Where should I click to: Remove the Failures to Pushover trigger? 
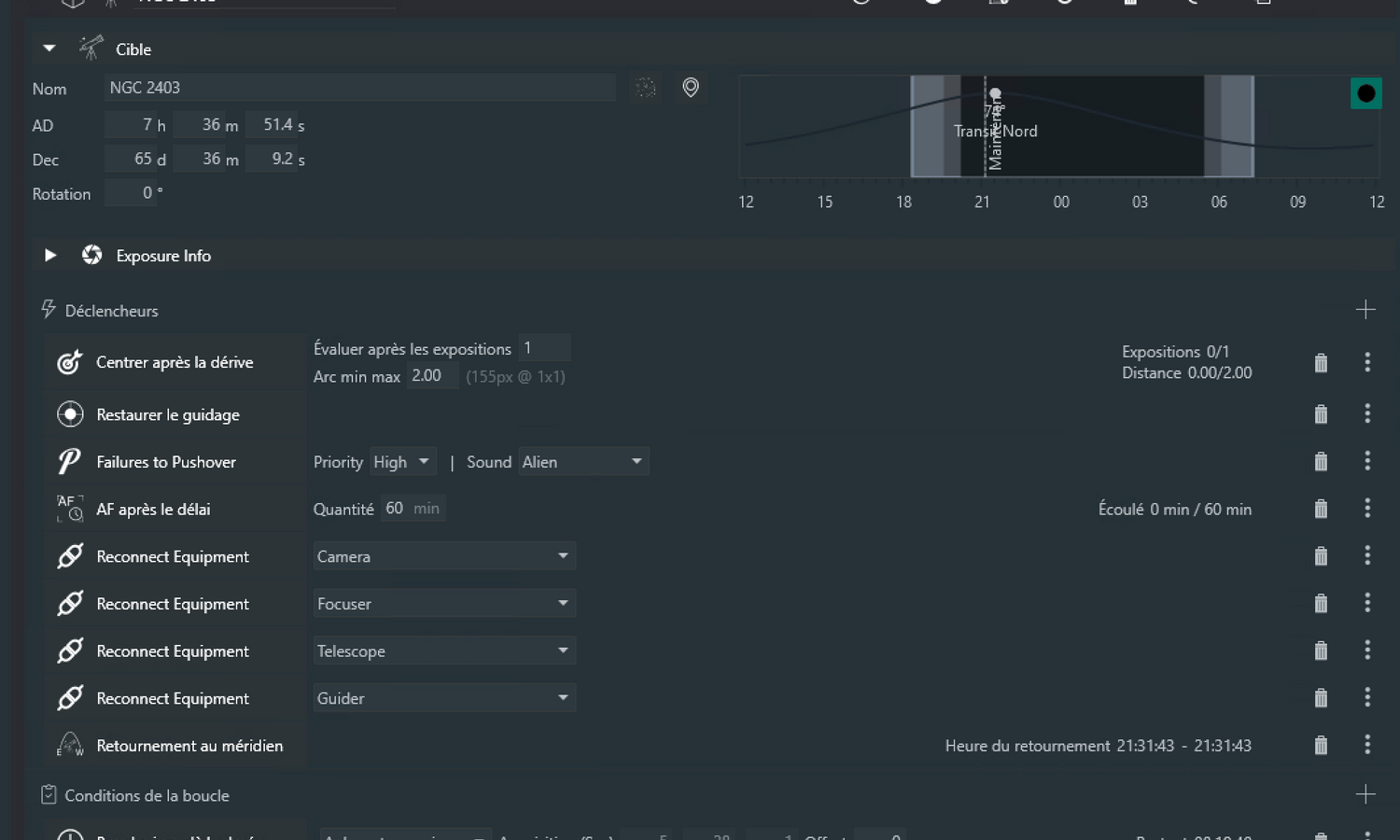tap(1321, 462)
